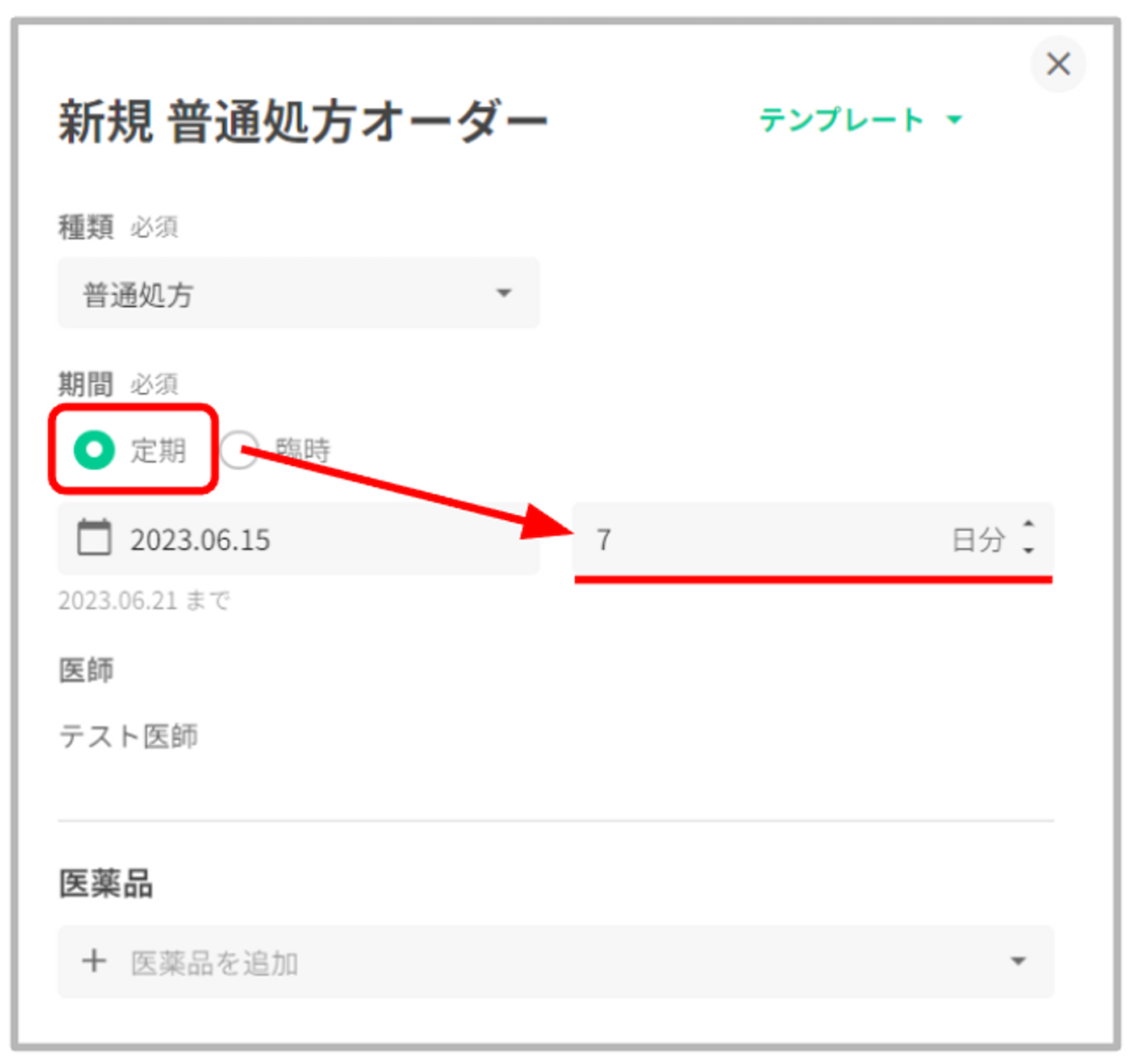The image size is (1136, 1064).
Task: Expand the 医薬品を追加 dropdown arrow
Action: point(1018,961)
